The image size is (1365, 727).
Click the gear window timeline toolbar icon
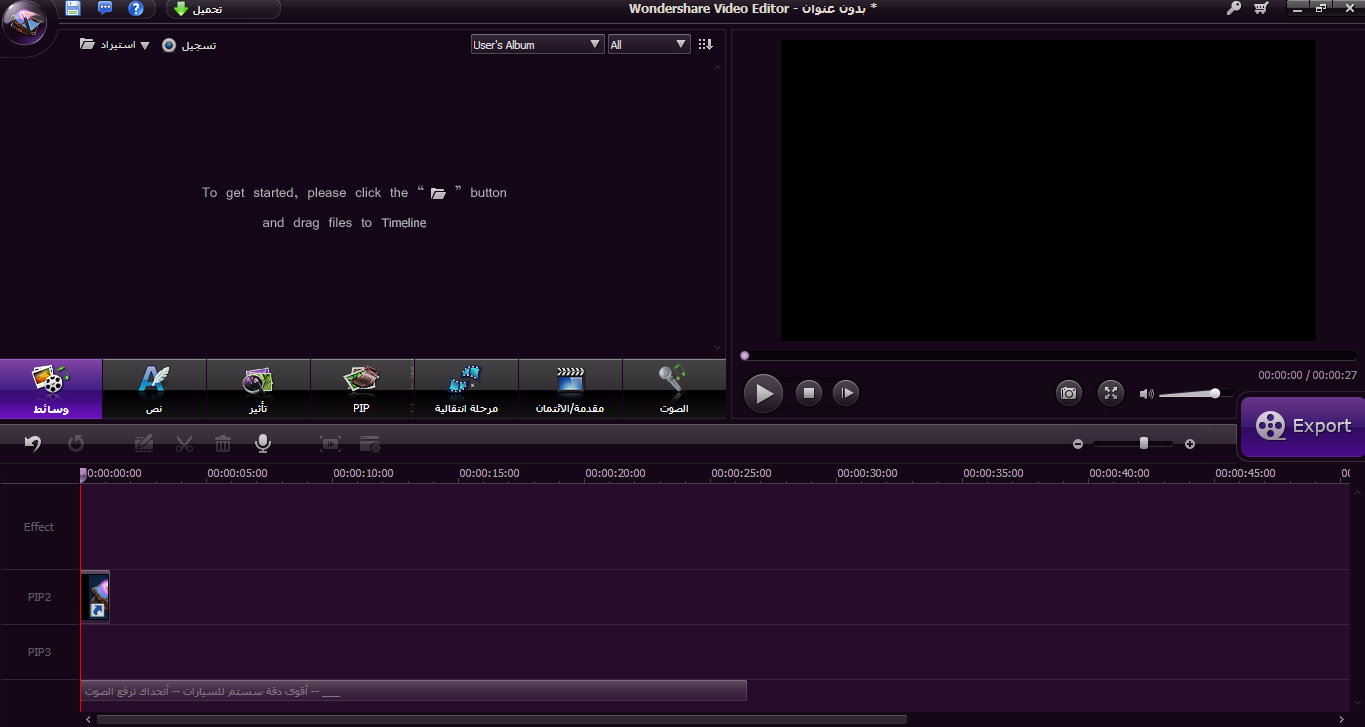[370, 443]
